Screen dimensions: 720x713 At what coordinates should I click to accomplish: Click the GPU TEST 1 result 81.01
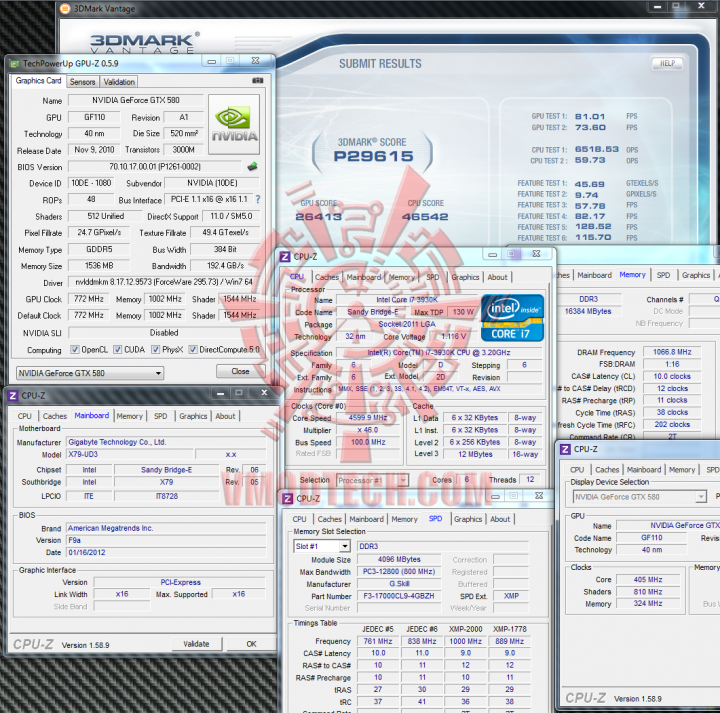click(590, 117)
